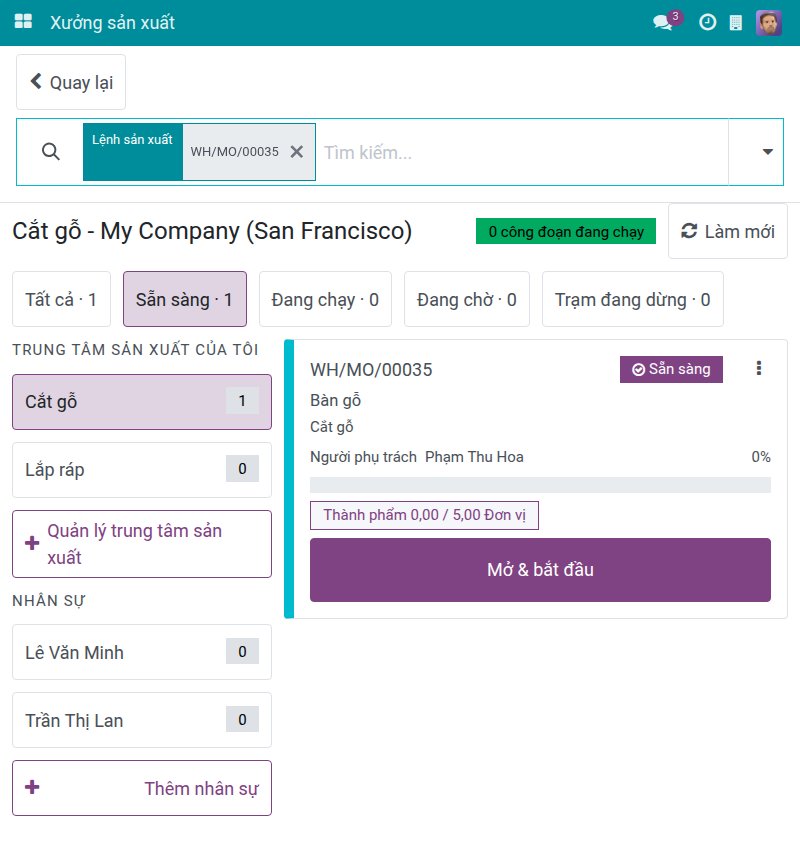Toggle the Trạm đang dừng filter

(x=633, y=299)
